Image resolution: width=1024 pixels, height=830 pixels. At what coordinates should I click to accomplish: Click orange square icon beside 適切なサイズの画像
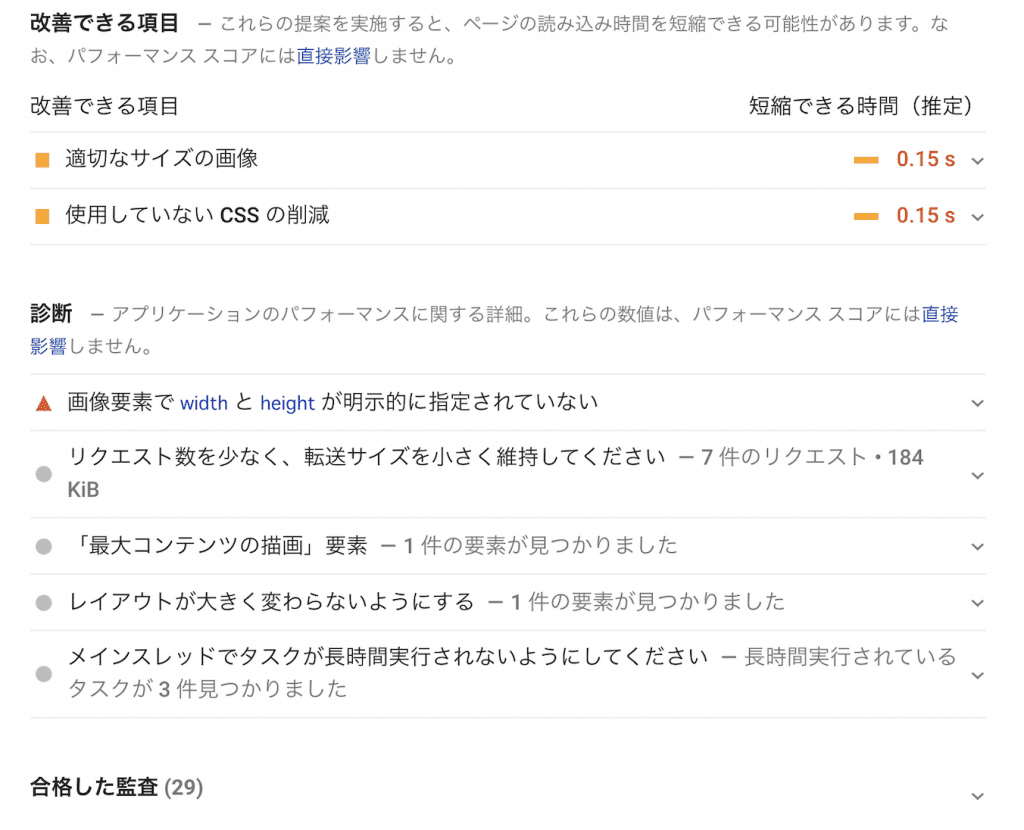(42, 160)
